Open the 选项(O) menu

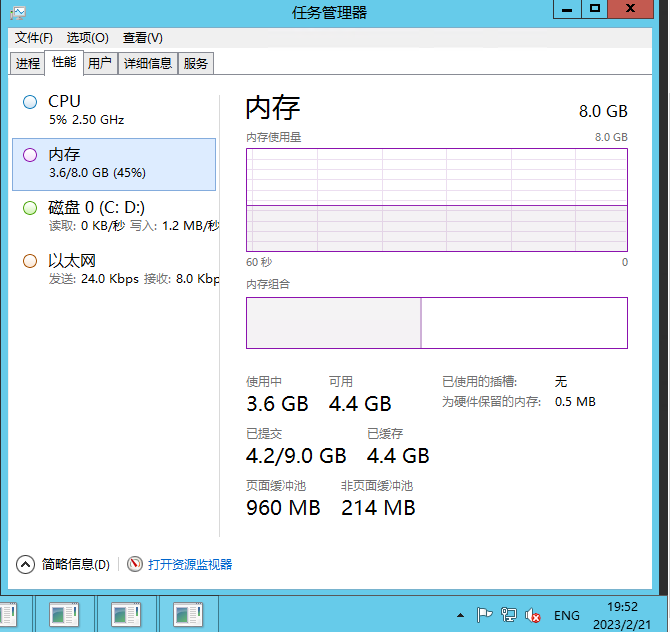click(88, 38)
